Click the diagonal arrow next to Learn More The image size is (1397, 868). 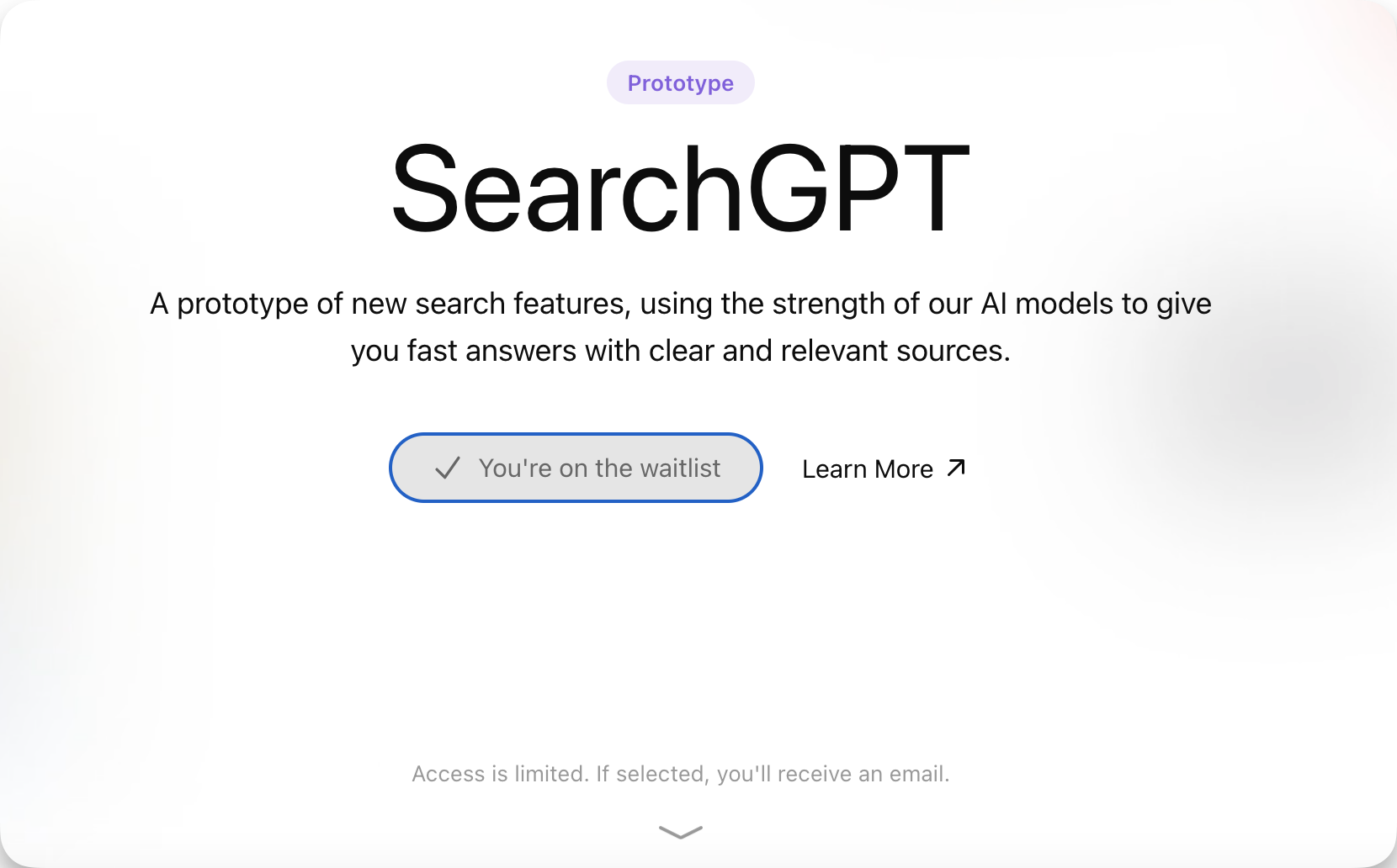point(956,468)
